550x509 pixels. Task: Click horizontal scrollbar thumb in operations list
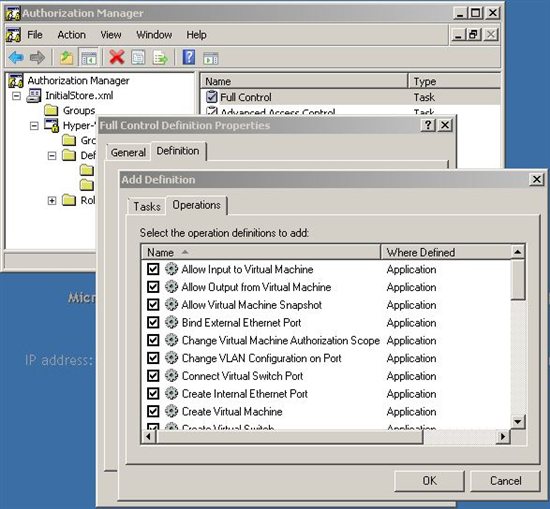[289, 436]
